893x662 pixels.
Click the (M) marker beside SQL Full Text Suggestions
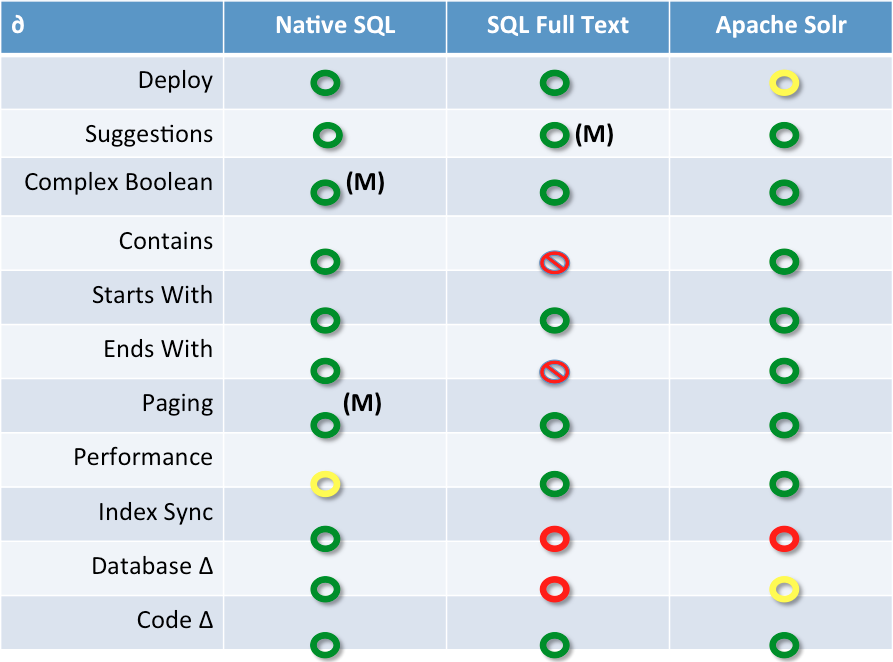pyautogui.click(x=594, y=134)
